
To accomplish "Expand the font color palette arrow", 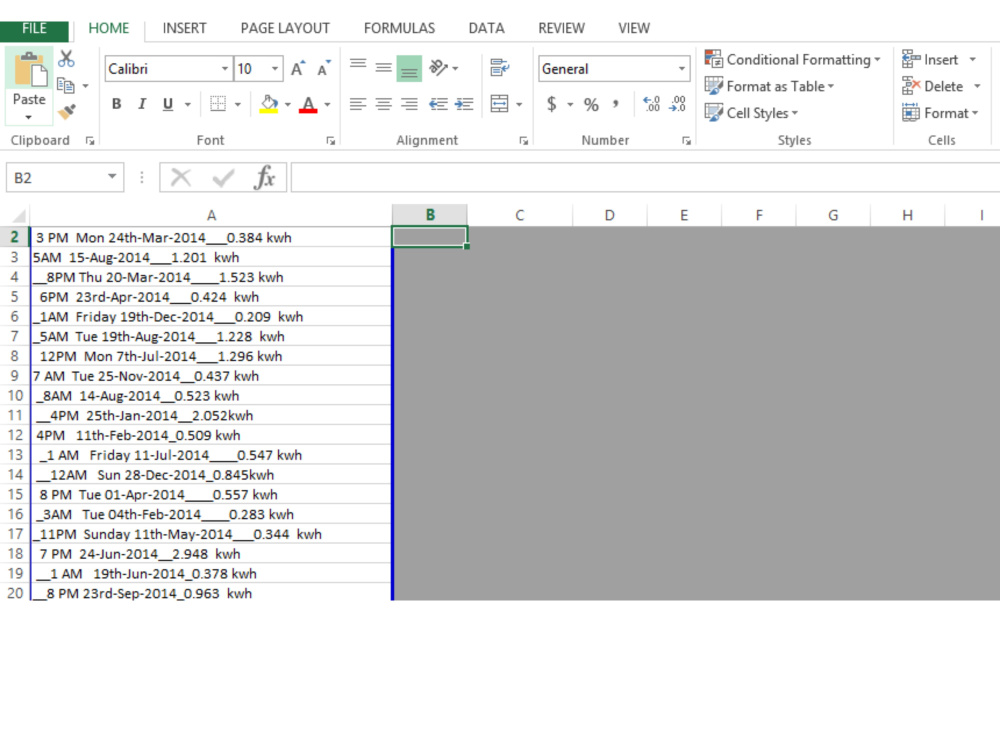I will click(327, 105).
